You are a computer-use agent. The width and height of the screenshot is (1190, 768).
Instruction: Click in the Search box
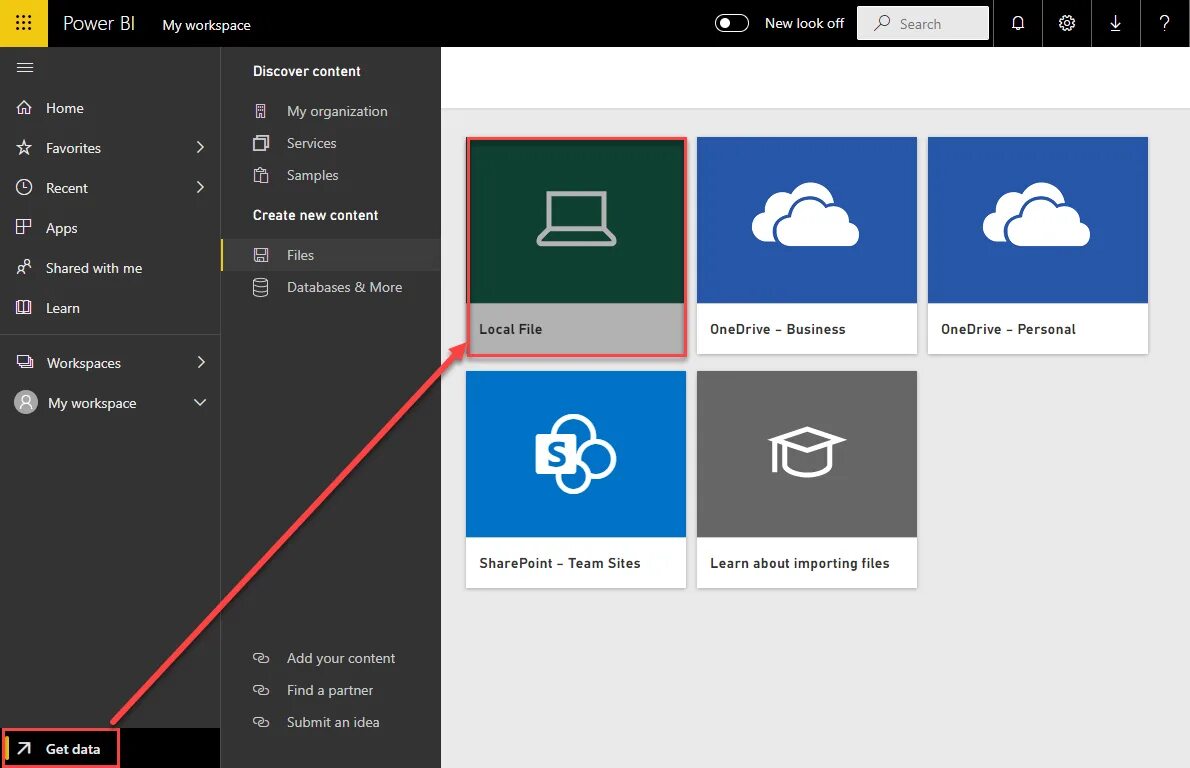coord(923,23)
